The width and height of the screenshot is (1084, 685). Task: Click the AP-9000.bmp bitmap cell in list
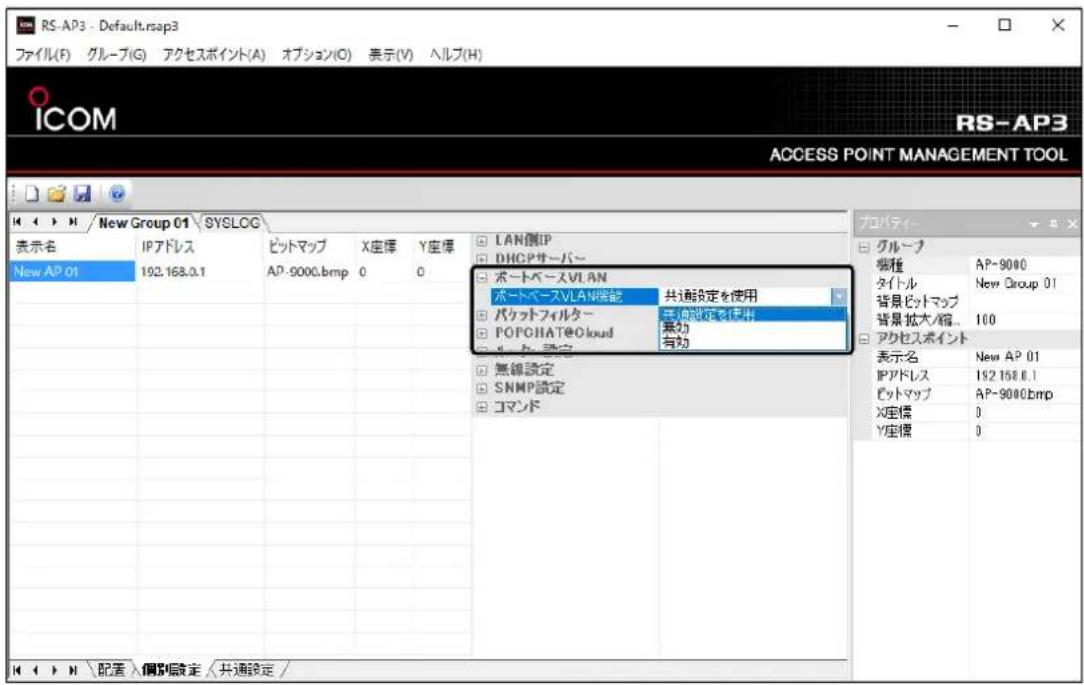click(307, 272)
